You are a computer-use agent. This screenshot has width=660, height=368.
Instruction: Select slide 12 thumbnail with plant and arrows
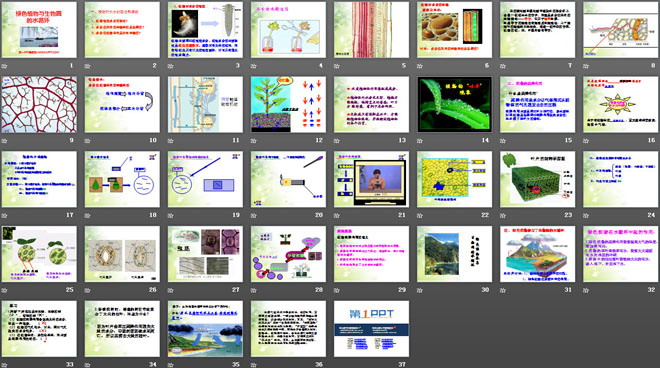(x=288, y=104)
